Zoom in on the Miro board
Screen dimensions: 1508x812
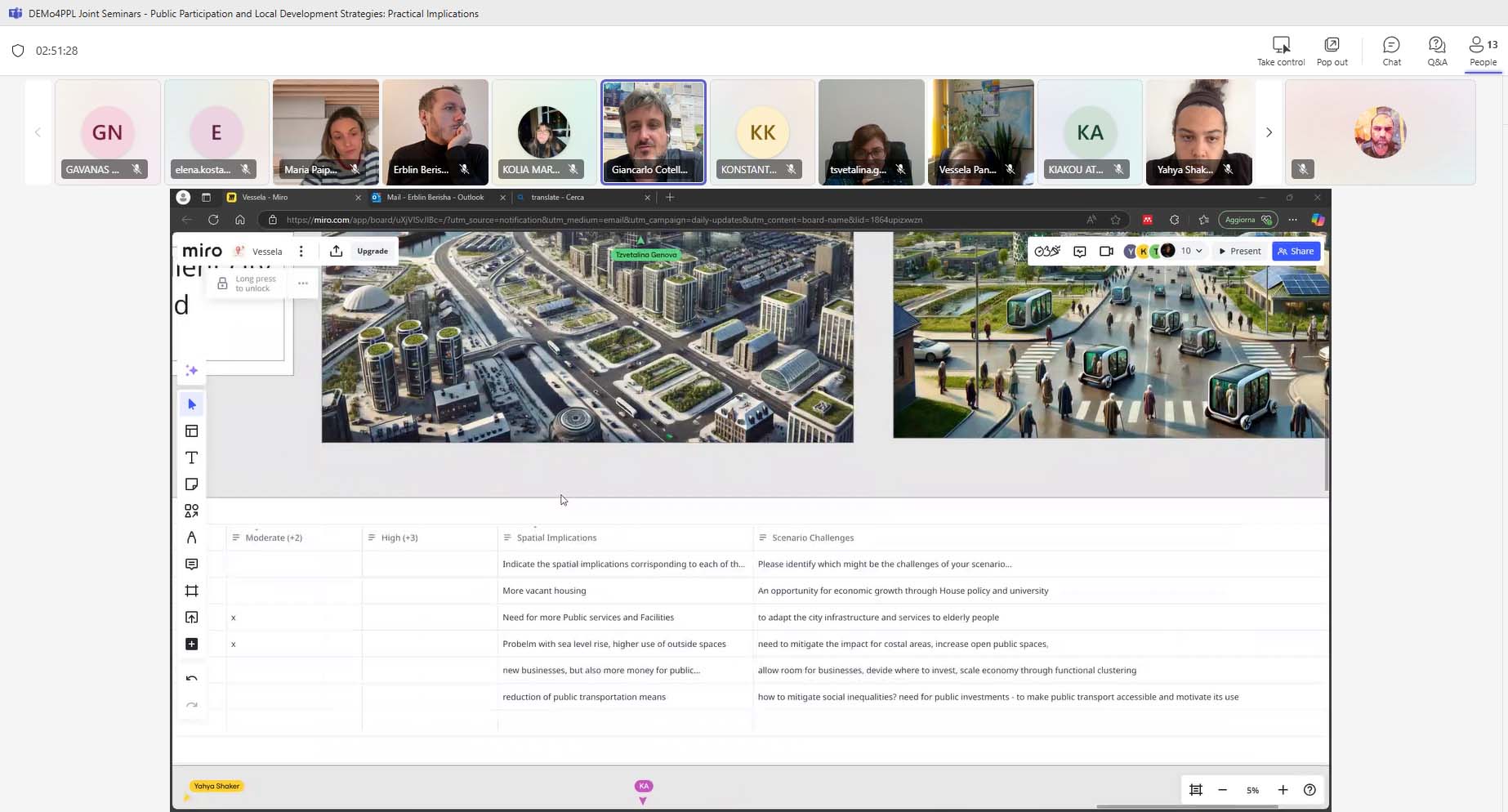[x=1283, y=790]
